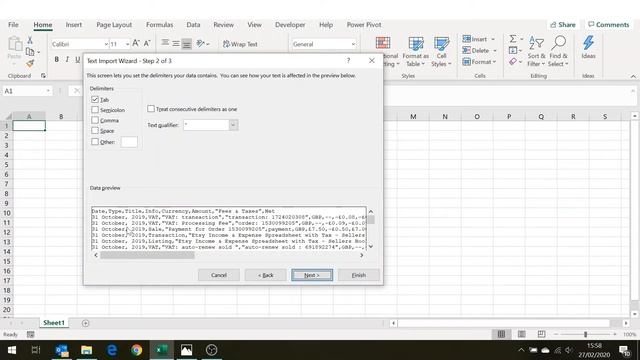Viewport: 640px width, 360px height.
Task: Click the Delete cells icon
Action: (x=467, y=50)
